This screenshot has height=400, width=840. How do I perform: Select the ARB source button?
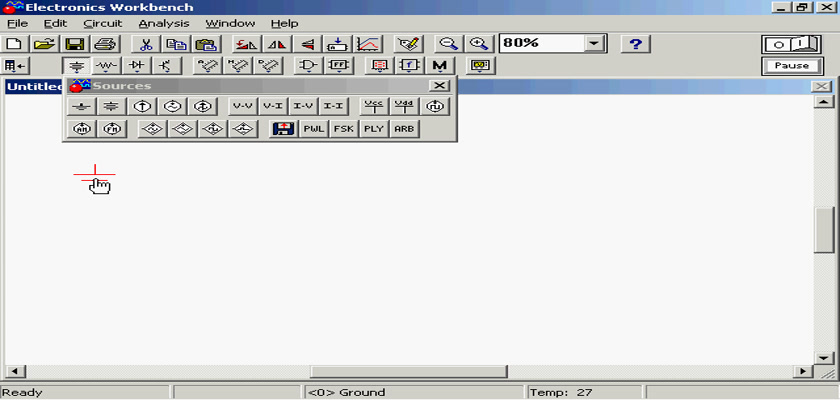pyautogui.click(x=404, y=129)
